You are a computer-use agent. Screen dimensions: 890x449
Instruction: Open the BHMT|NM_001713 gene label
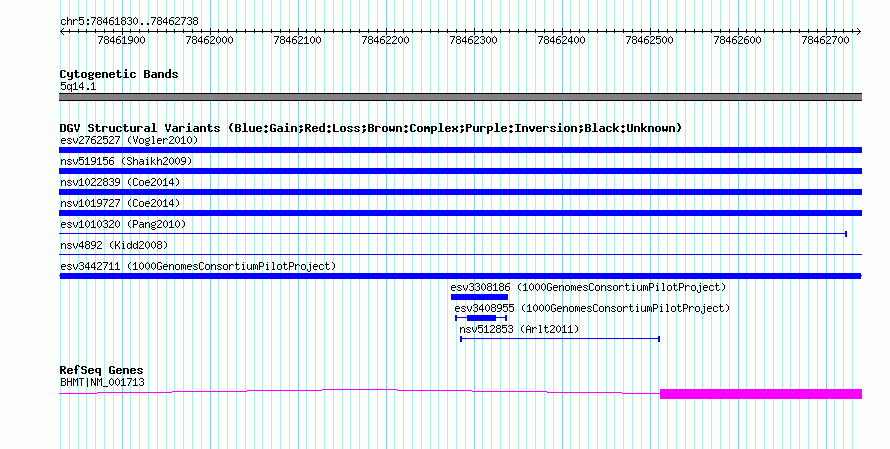(x=102, y=383)
